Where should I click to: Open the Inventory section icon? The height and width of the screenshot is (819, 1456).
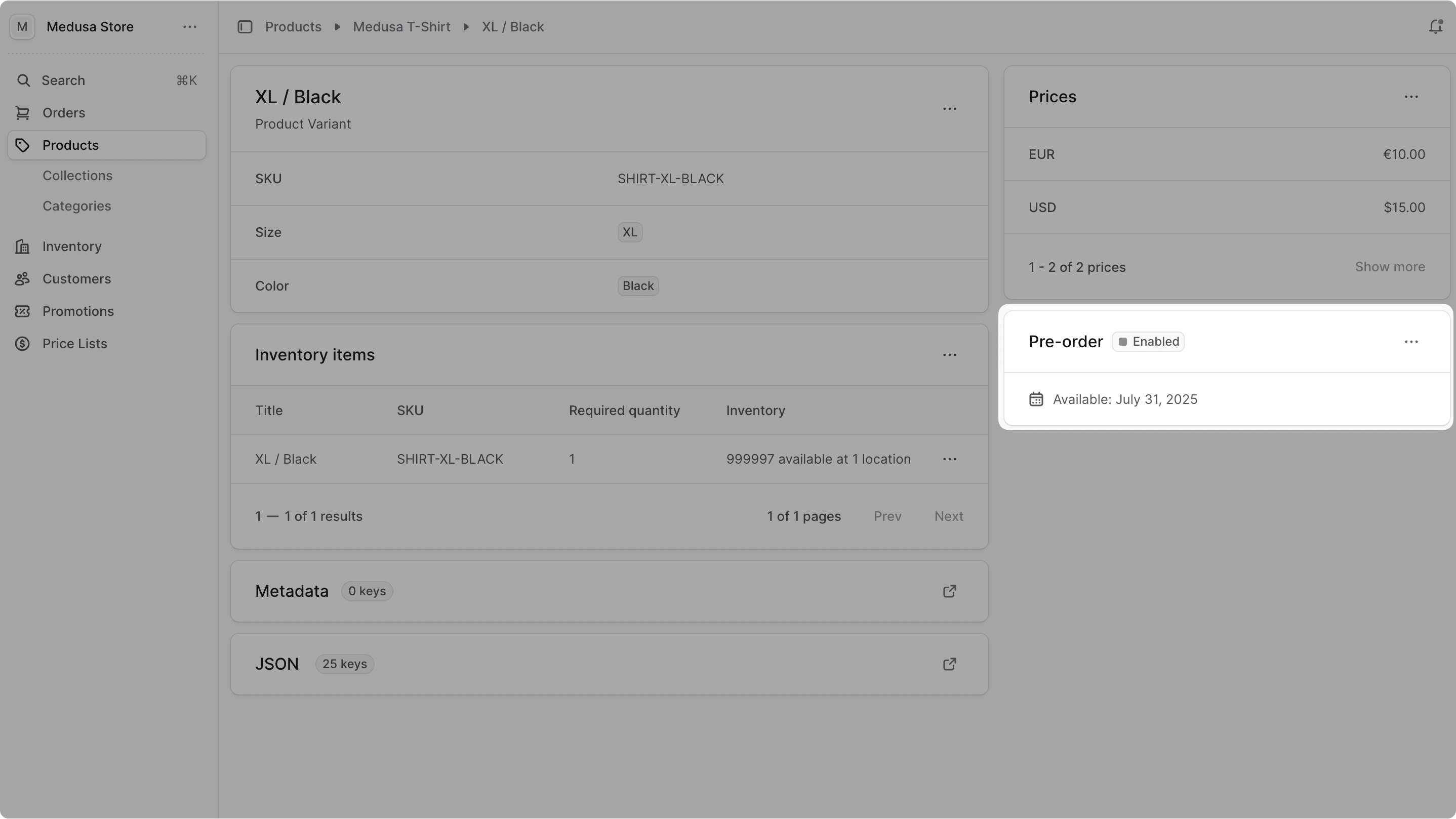pos(23,247)
